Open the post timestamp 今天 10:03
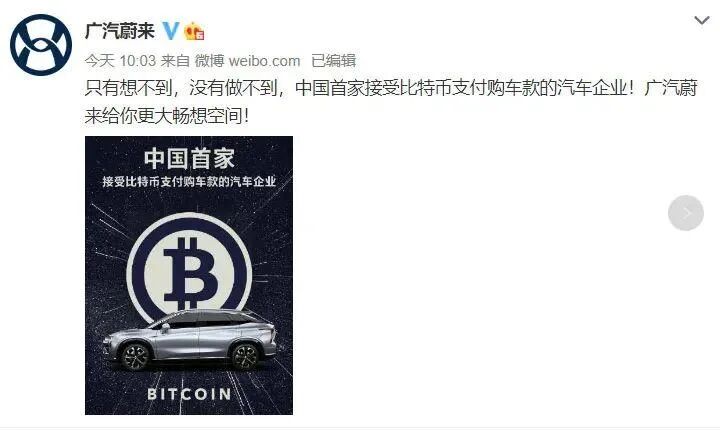This screenshot has height=430, width=720. tap(121, 61)
